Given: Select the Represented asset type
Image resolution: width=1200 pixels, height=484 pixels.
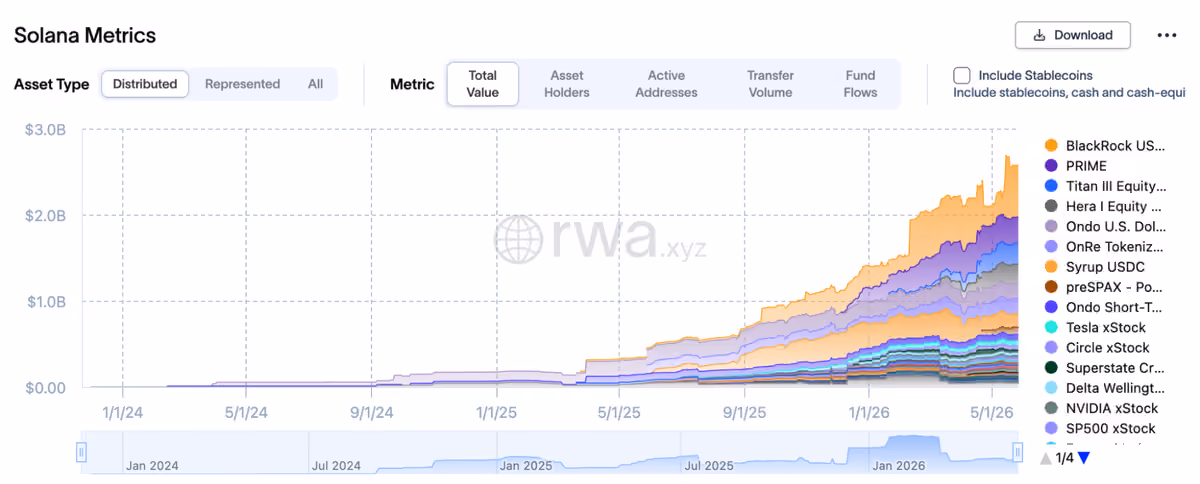Looking at the screenshot, I should click(243, 84).
